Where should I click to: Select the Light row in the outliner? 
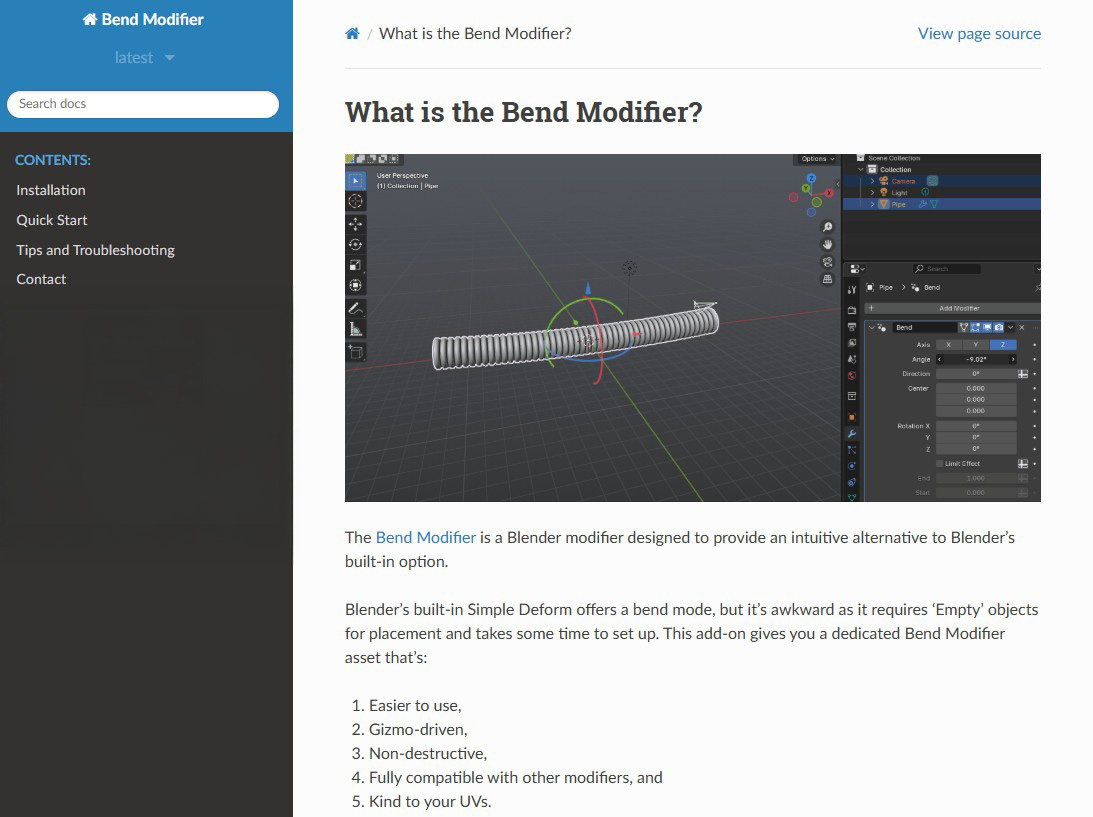[x=942, y=192]
